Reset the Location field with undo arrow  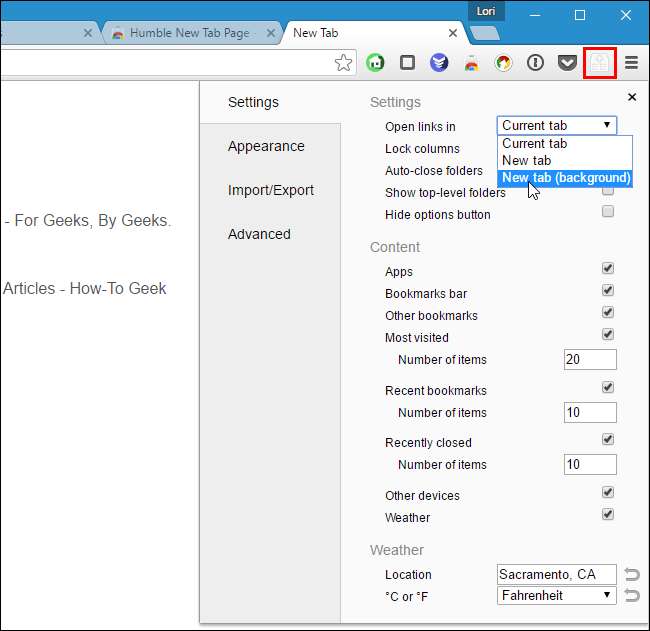[x=632, y=574]
